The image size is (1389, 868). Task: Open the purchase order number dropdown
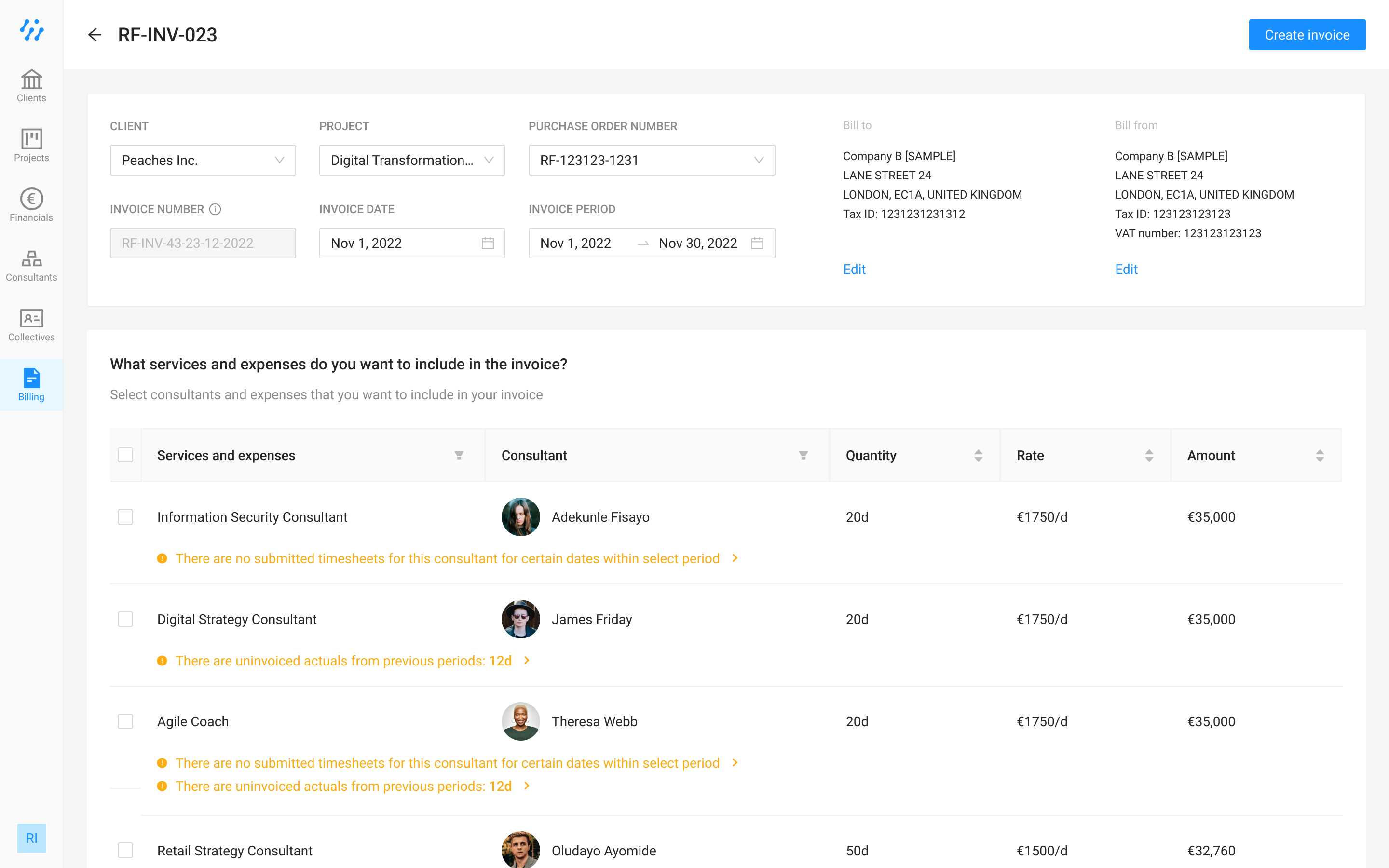(x=651, y=160)
